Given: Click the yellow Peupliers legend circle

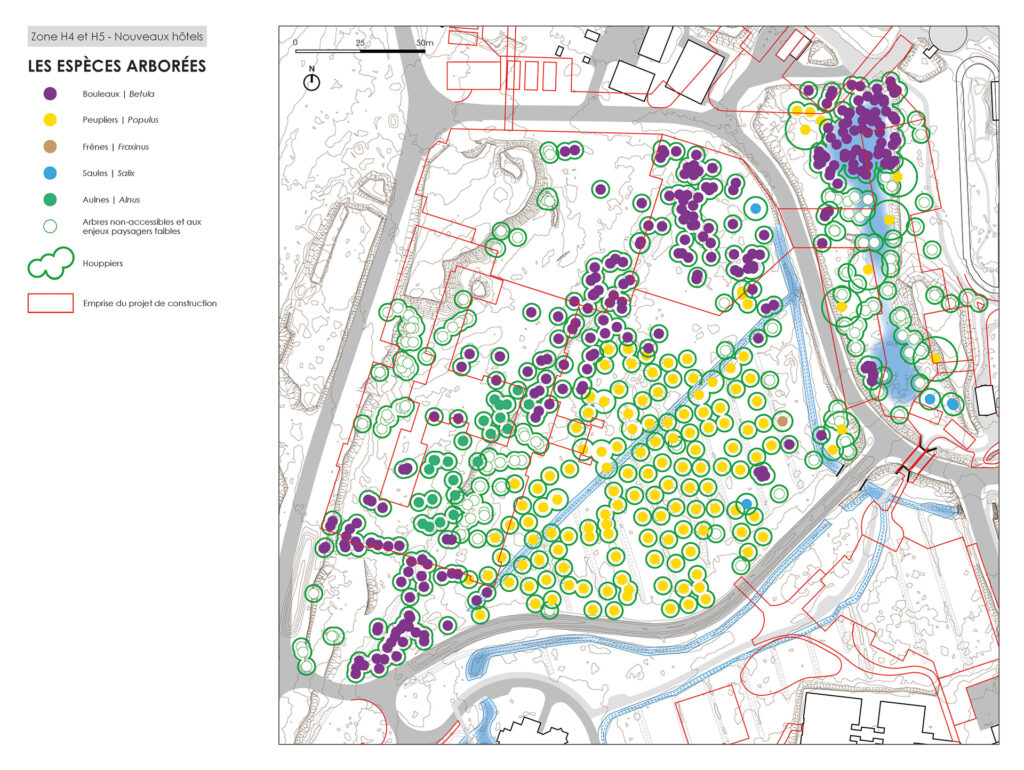Looking at the screenshot, I should coord(50,120).
